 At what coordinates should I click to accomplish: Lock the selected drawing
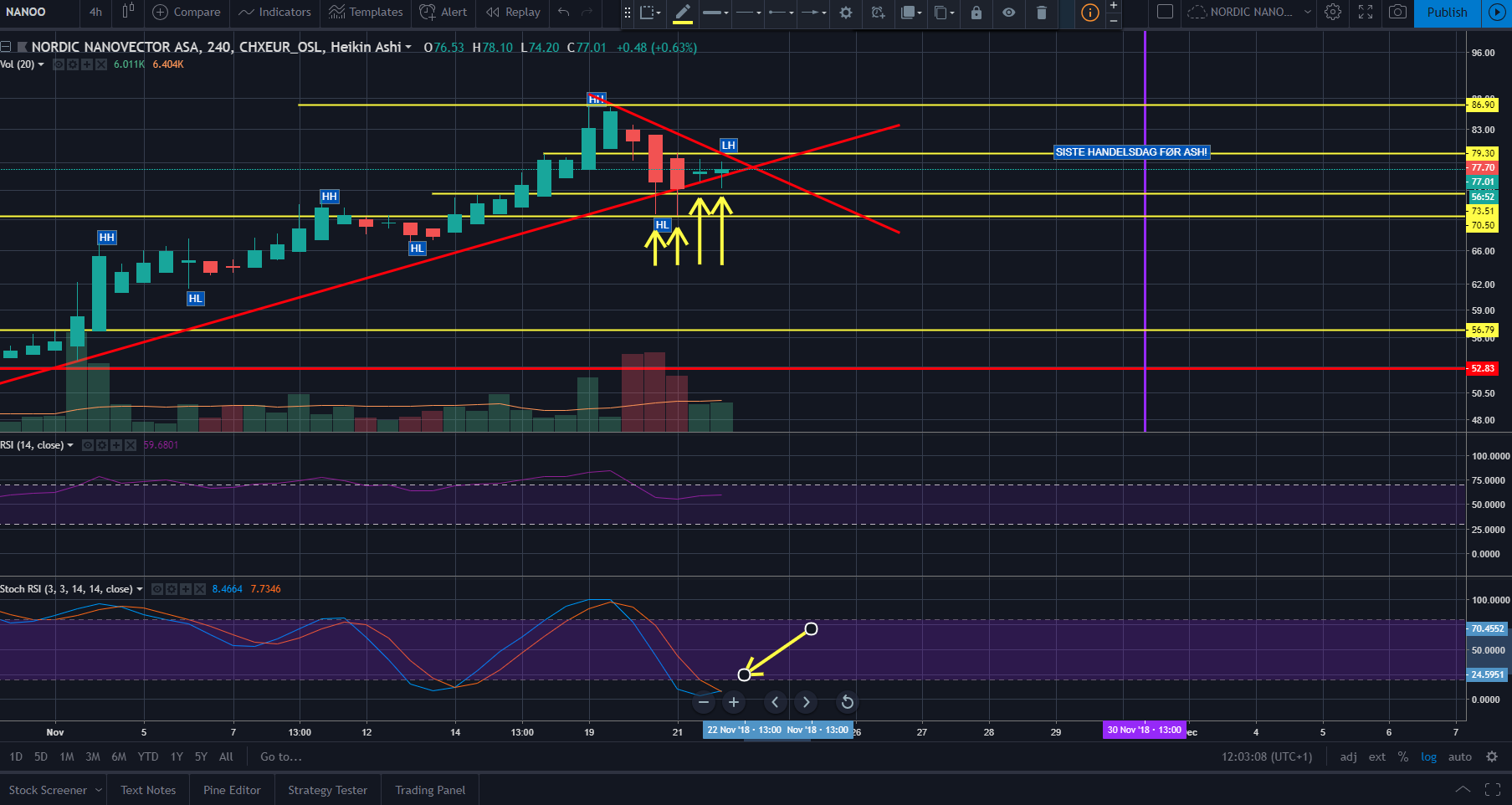(x=976, y=13)
